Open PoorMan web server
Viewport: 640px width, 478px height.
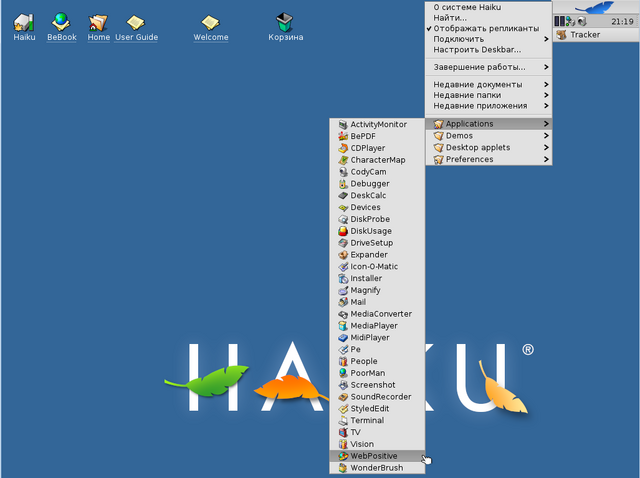point(377,373)
